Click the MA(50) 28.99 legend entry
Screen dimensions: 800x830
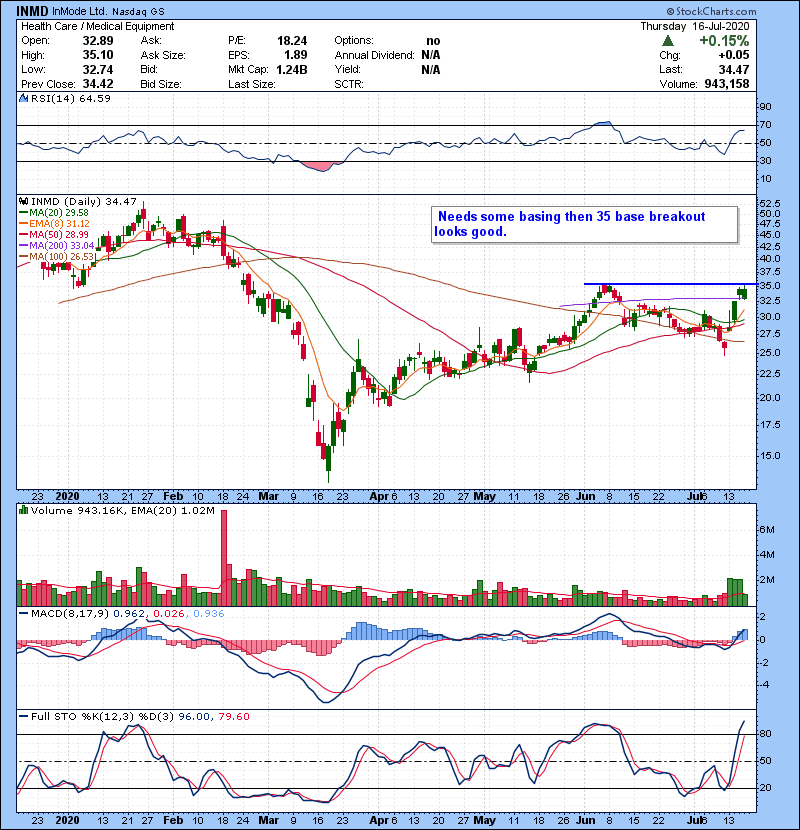pos(55,234)
